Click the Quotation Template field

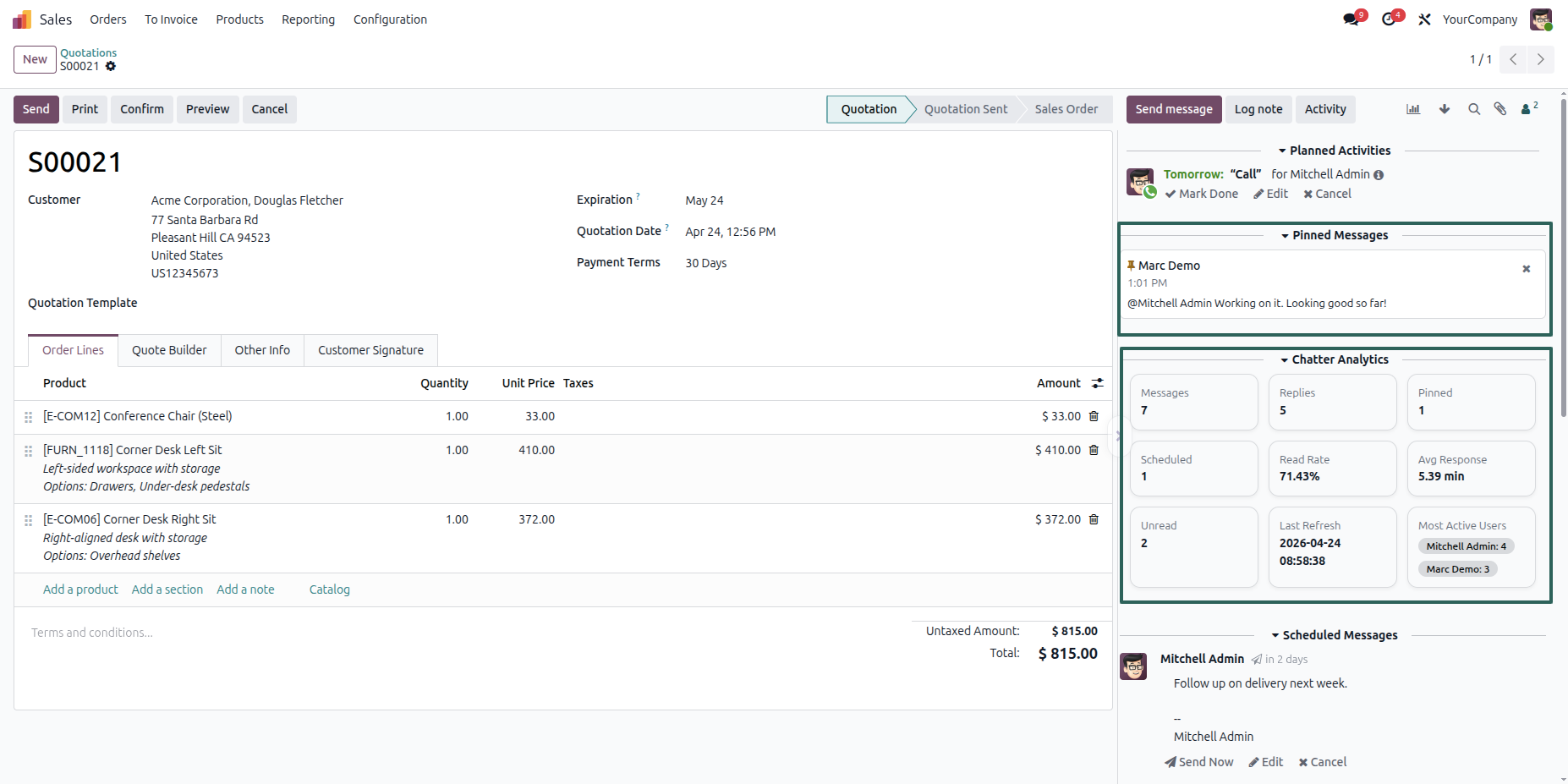click(x=355, y=303)
